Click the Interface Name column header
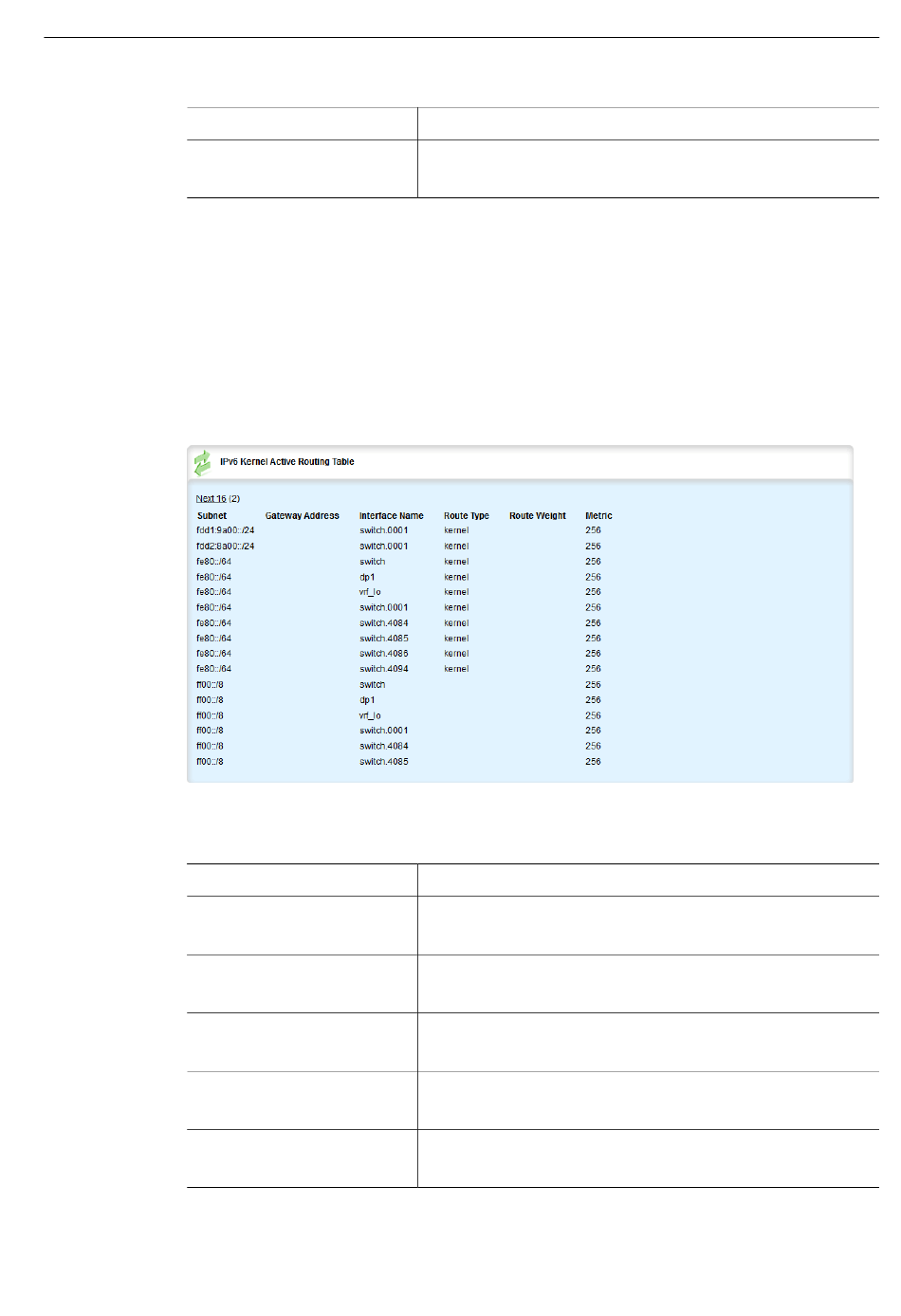The image size is (901, 1316). 391,516
